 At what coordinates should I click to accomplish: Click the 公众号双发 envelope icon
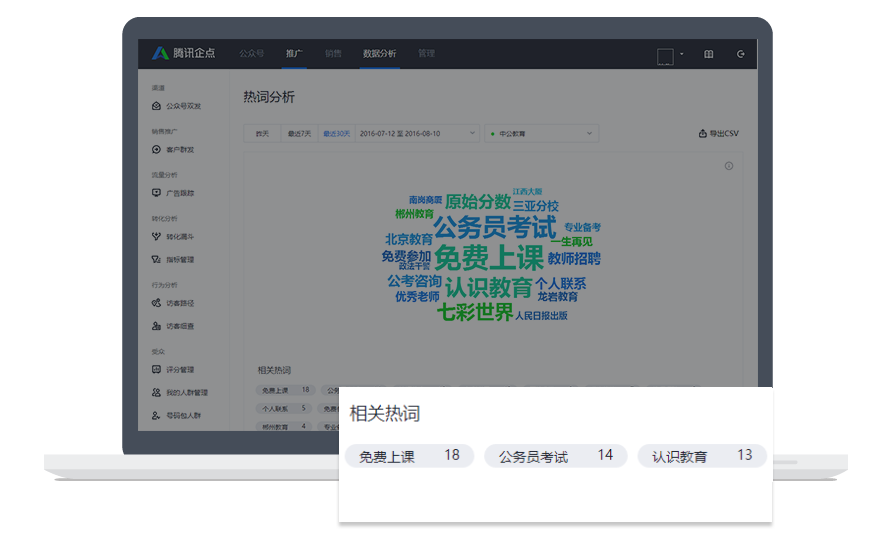[156, 106]
